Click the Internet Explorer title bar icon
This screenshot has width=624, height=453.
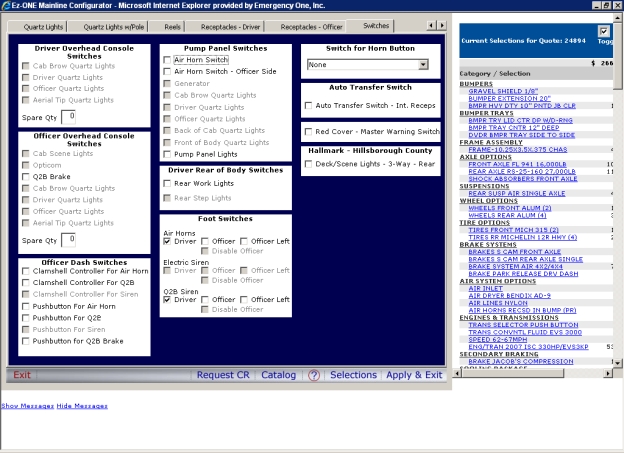click(6, 6)
